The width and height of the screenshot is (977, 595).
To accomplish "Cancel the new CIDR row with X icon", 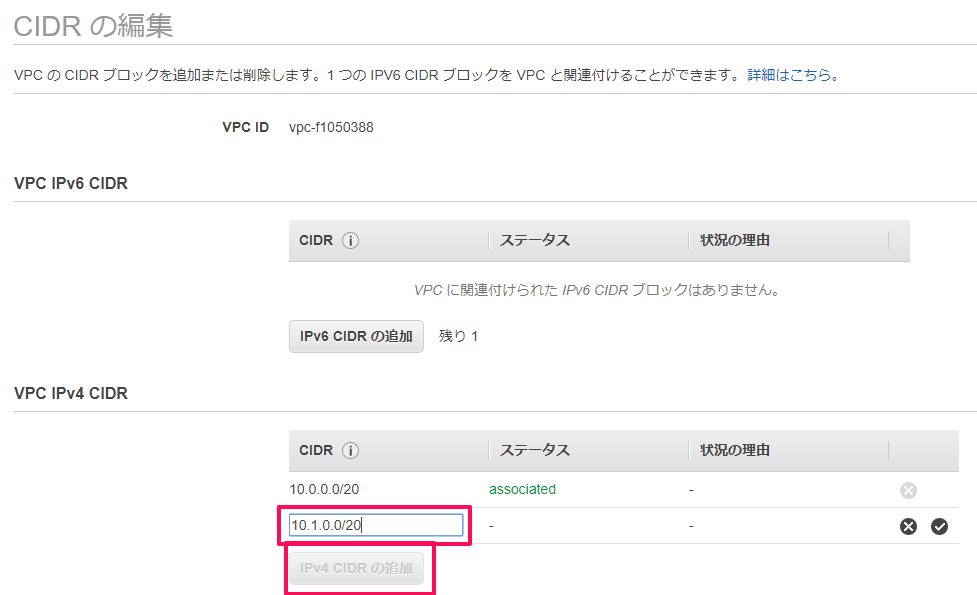I will point(908,526).
